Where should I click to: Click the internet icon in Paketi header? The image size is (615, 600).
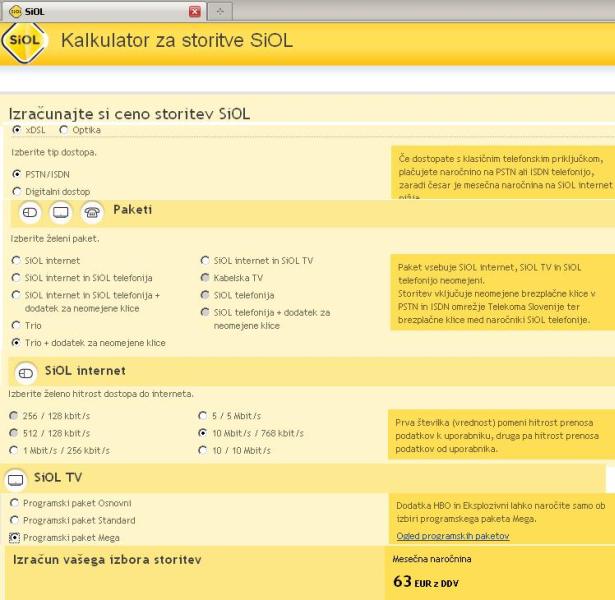pos(30,212)
